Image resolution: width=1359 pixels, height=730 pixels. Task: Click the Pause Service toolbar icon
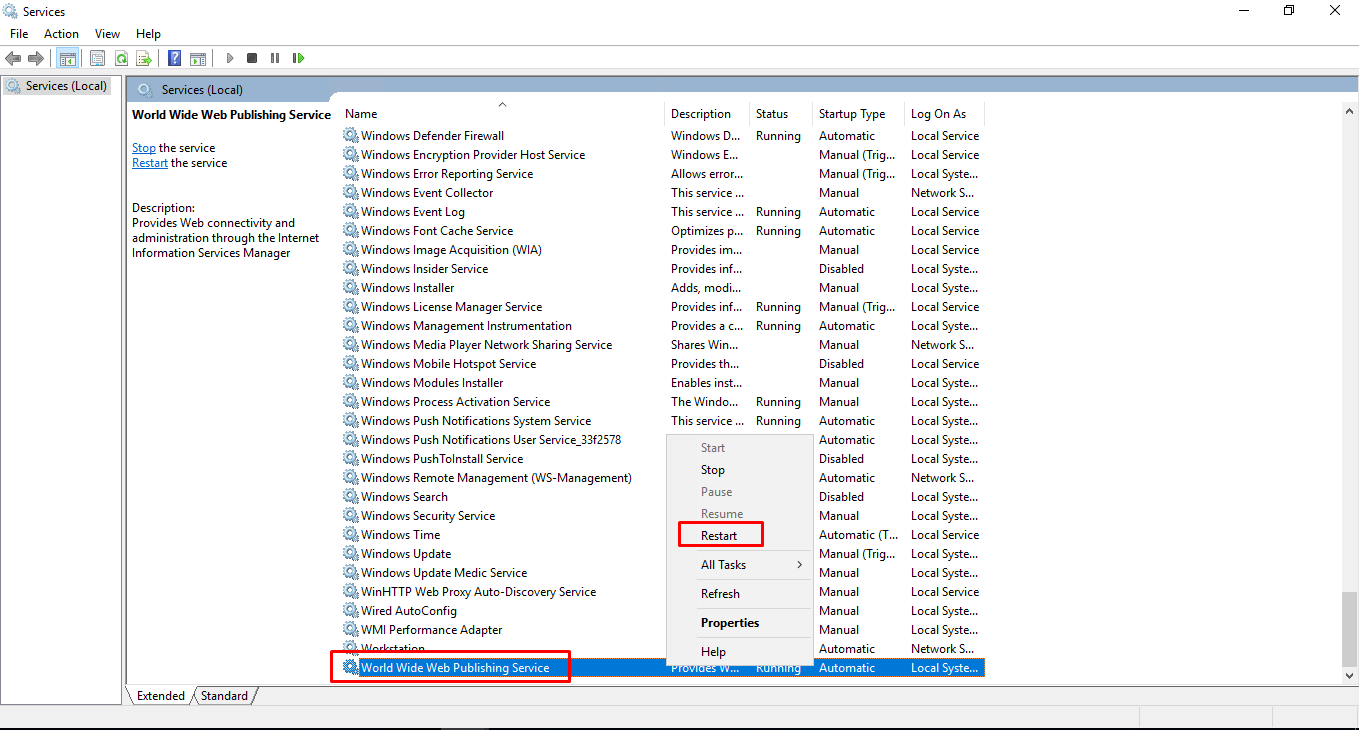(x=275, y=59)
